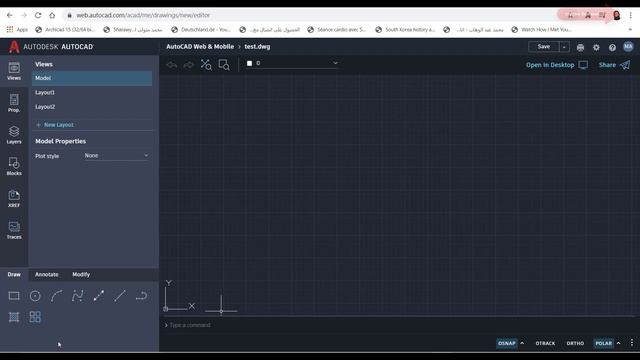Click the Zoom window icon
This screenshot has width=640, height=360.
pos(224,64)
